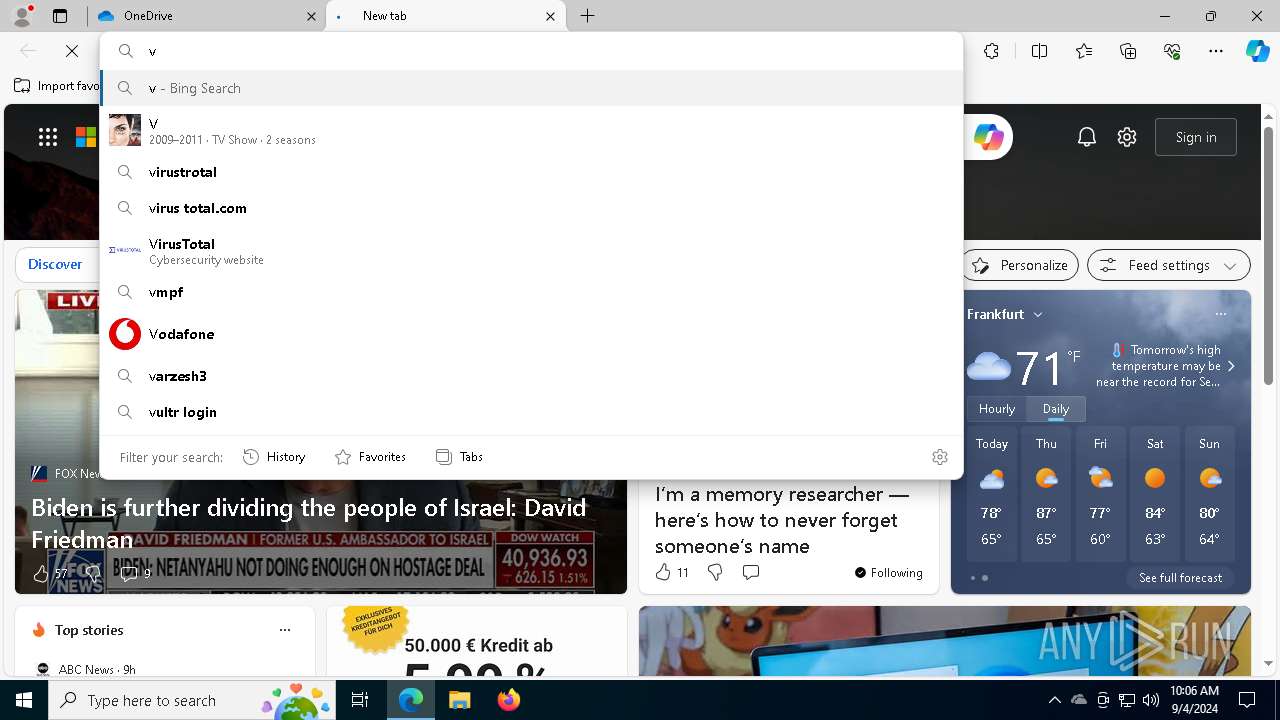Add a new browser tab

588,16
